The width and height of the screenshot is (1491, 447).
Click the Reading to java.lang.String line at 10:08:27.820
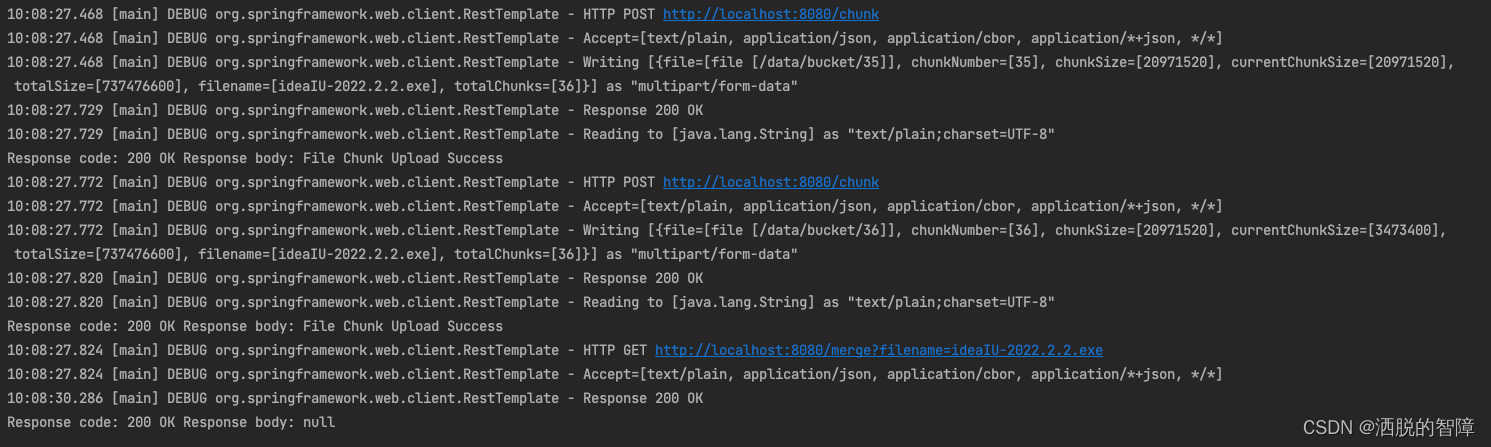[x=531, y=302]
